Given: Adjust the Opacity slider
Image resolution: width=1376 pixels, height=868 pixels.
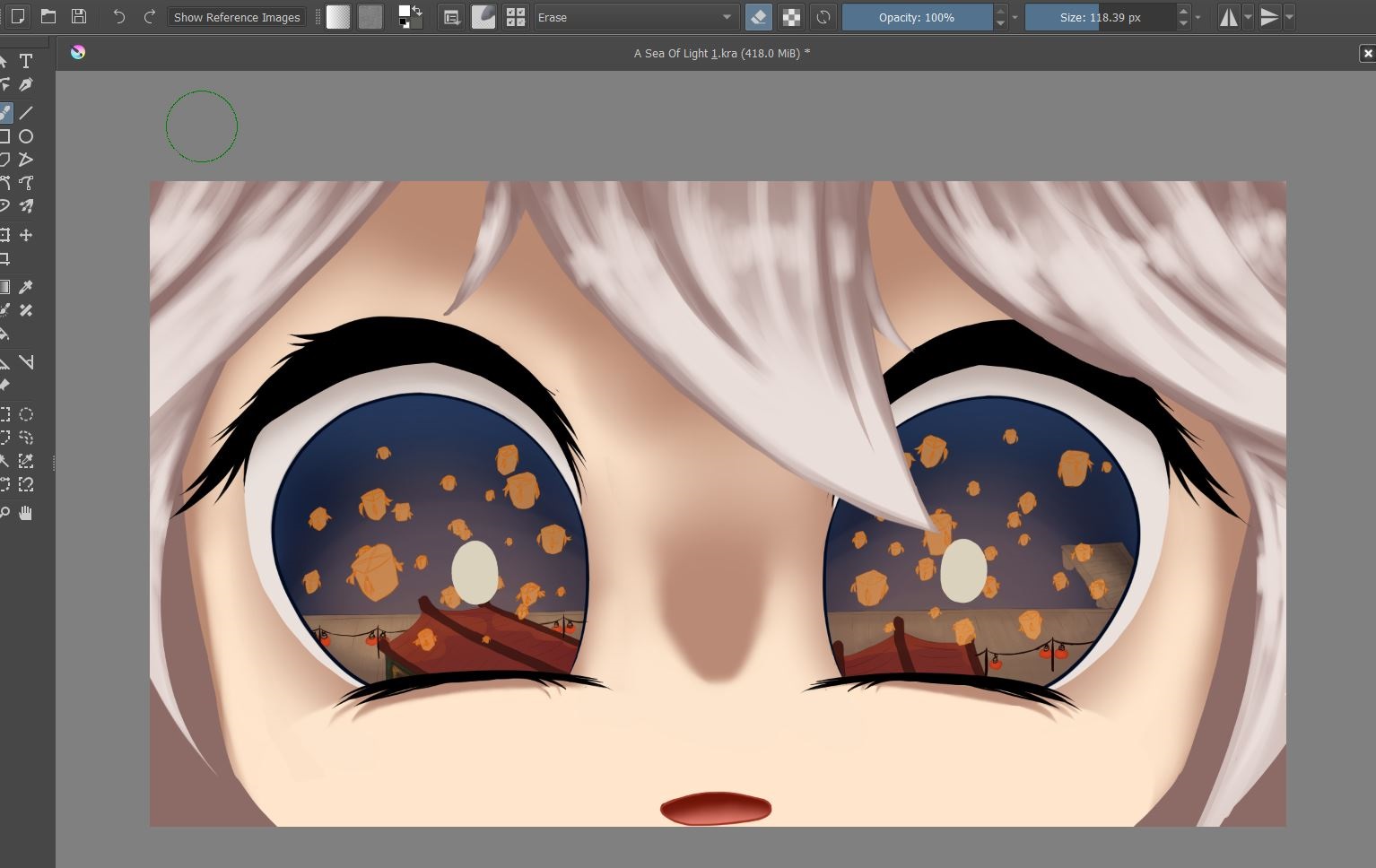Looking at the screenshot, I should tap(916, 17).
